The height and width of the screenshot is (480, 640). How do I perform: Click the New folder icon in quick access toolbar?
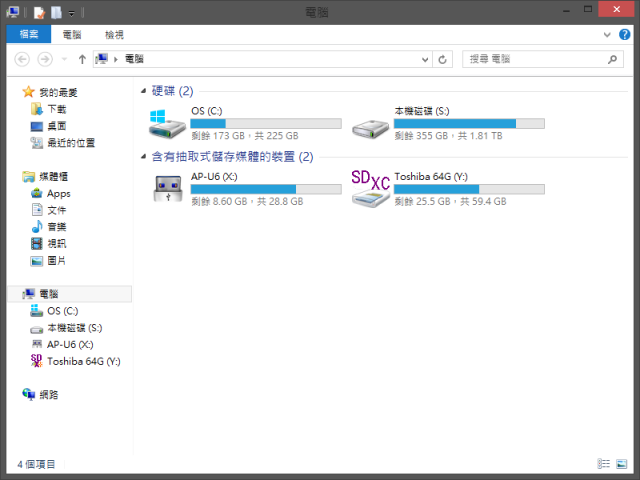click(x=56, y=13)
